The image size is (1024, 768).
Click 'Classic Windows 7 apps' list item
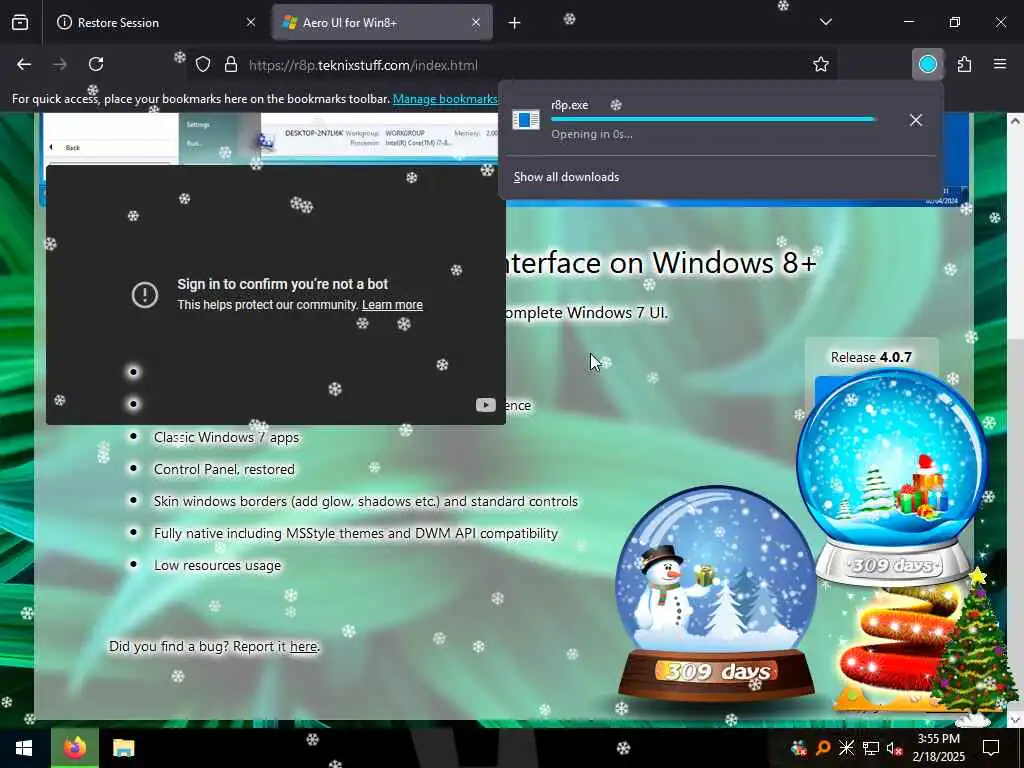226,437
